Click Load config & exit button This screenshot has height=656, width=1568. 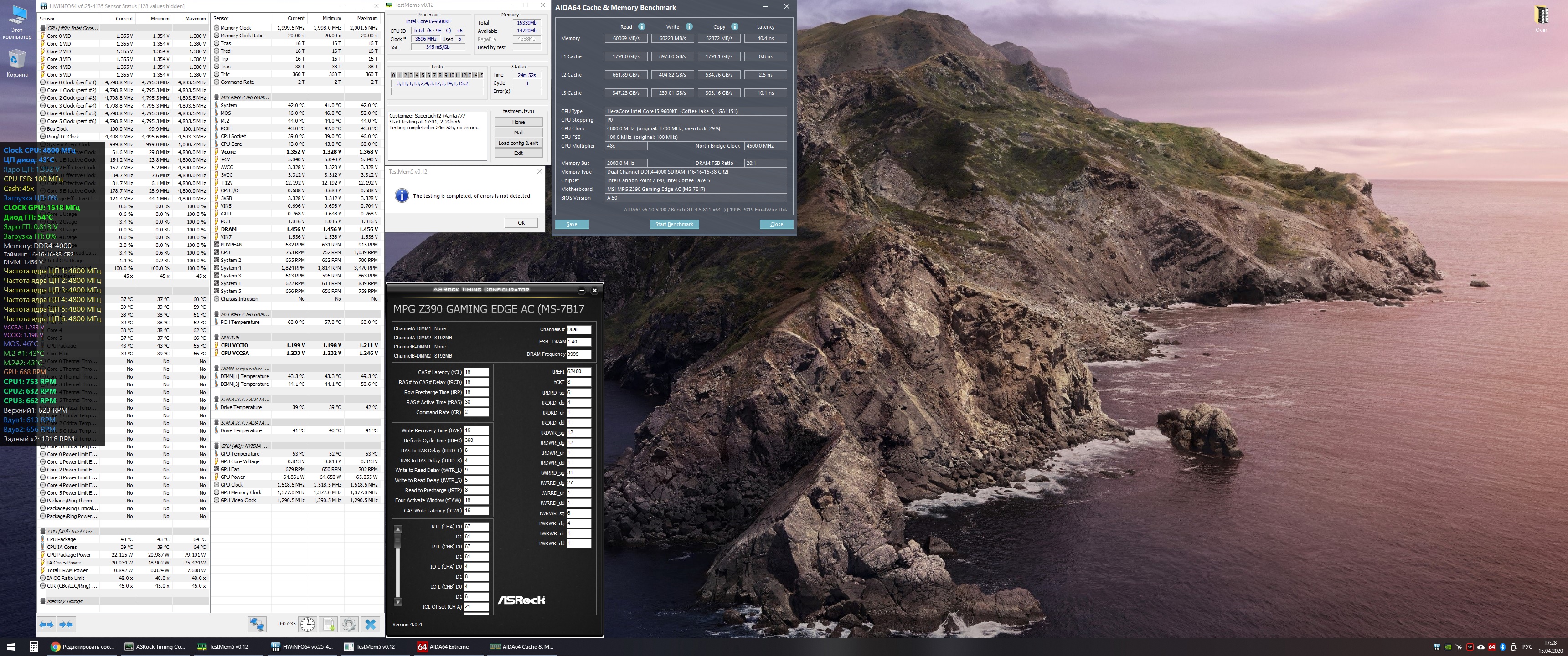click(x=518, y=143)
